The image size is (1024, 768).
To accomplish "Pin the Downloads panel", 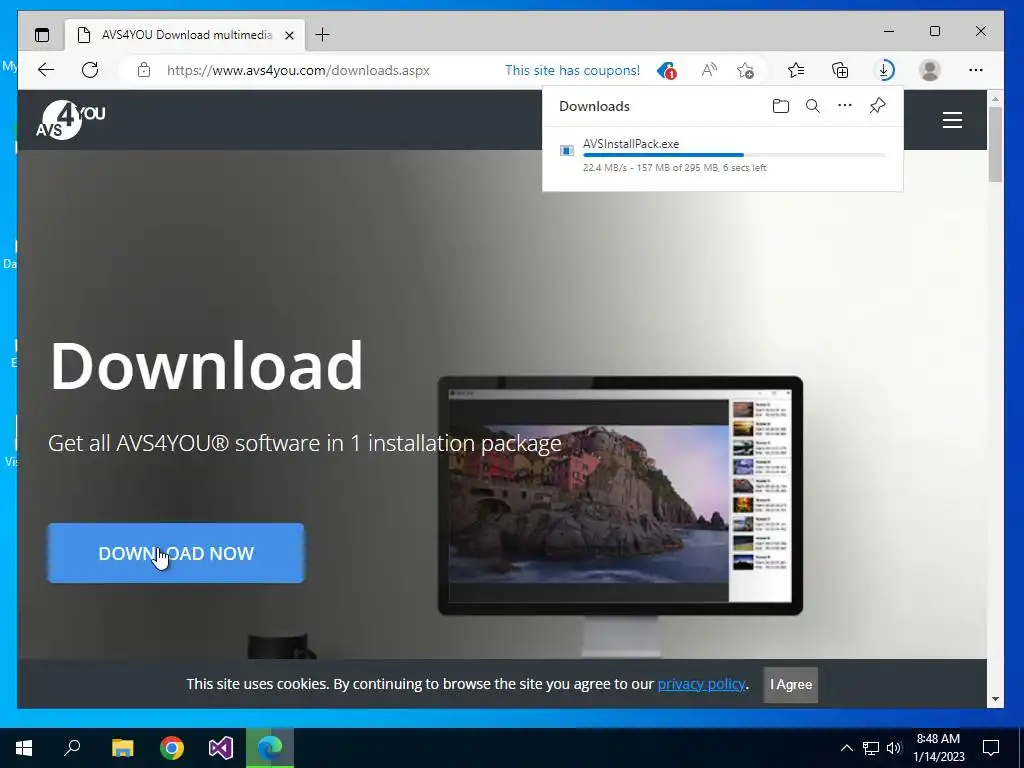I will (877, 106).
